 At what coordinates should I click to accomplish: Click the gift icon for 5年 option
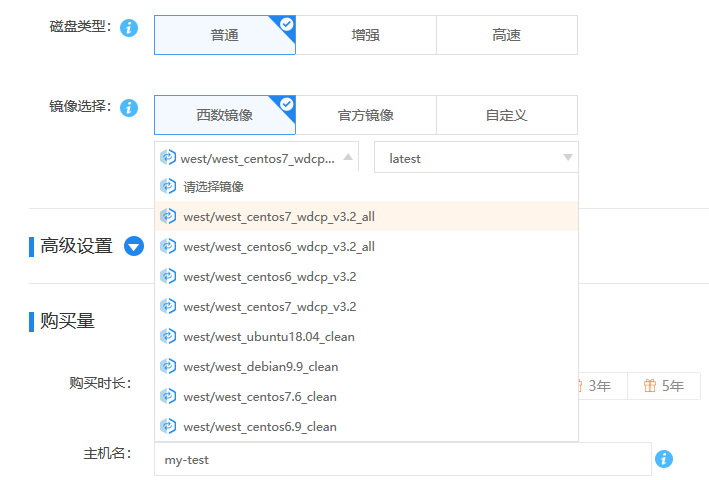coord(650,386)
